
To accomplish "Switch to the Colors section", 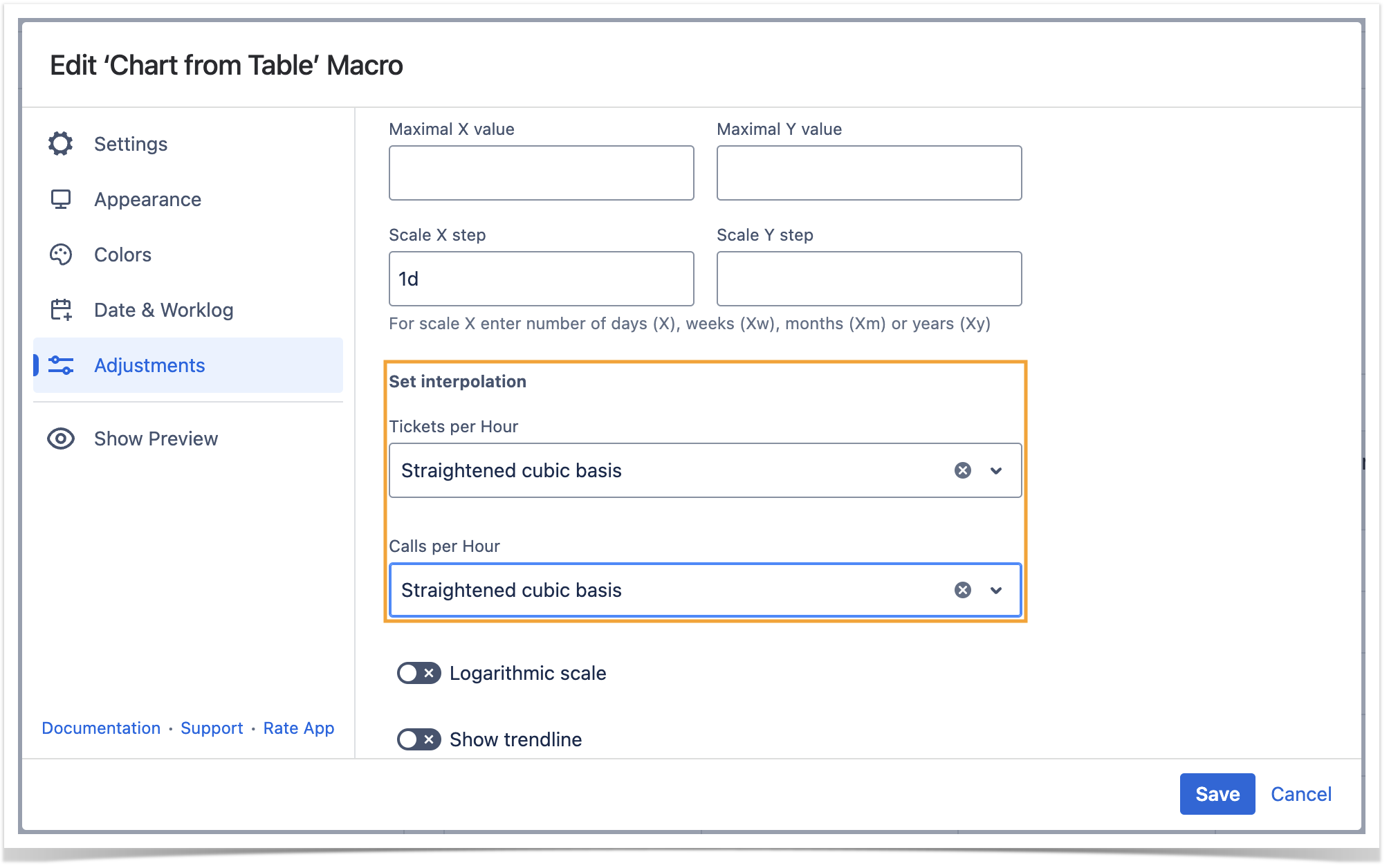I will tap(122, 255).
